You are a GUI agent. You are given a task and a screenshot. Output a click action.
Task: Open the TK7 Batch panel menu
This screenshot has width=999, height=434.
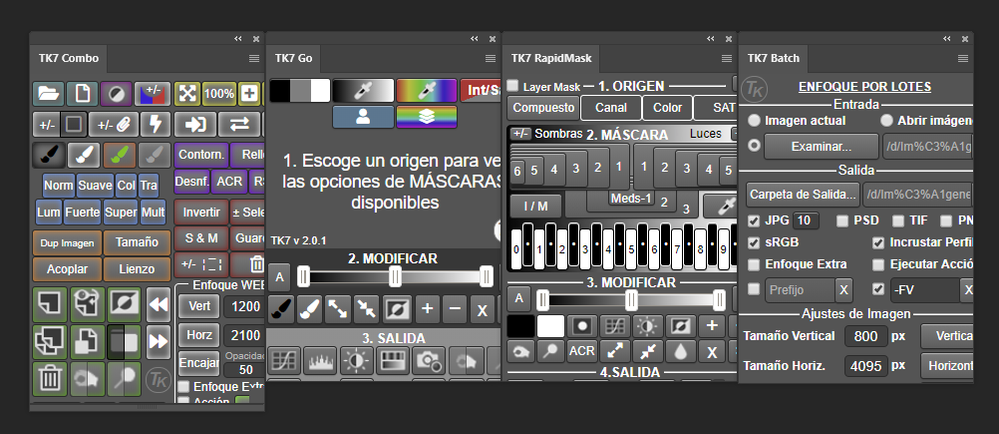click(x=963, y=59)
